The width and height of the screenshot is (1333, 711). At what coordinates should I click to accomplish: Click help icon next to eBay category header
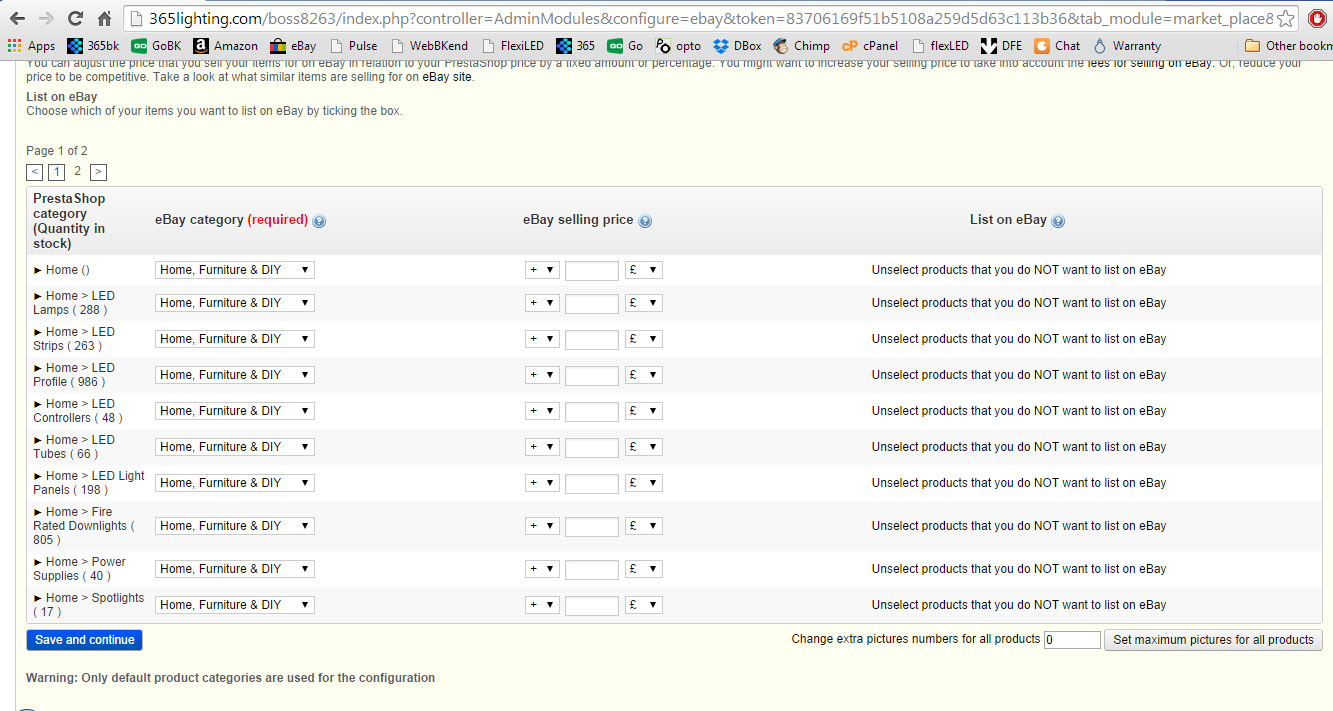pyautogui.click(x=319, y=221)
